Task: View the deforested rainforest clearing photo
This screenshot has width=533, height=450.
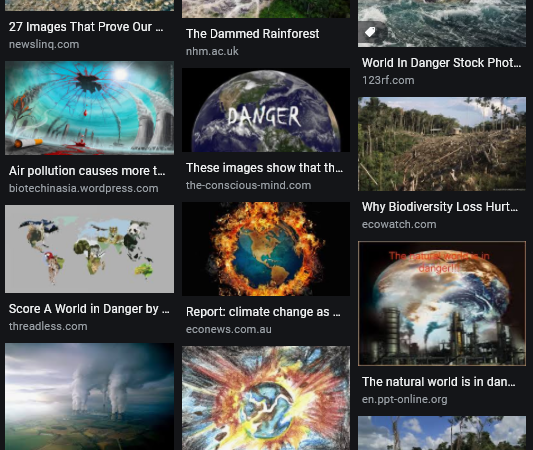Action: pyautogui.click(x=442, y=144)
